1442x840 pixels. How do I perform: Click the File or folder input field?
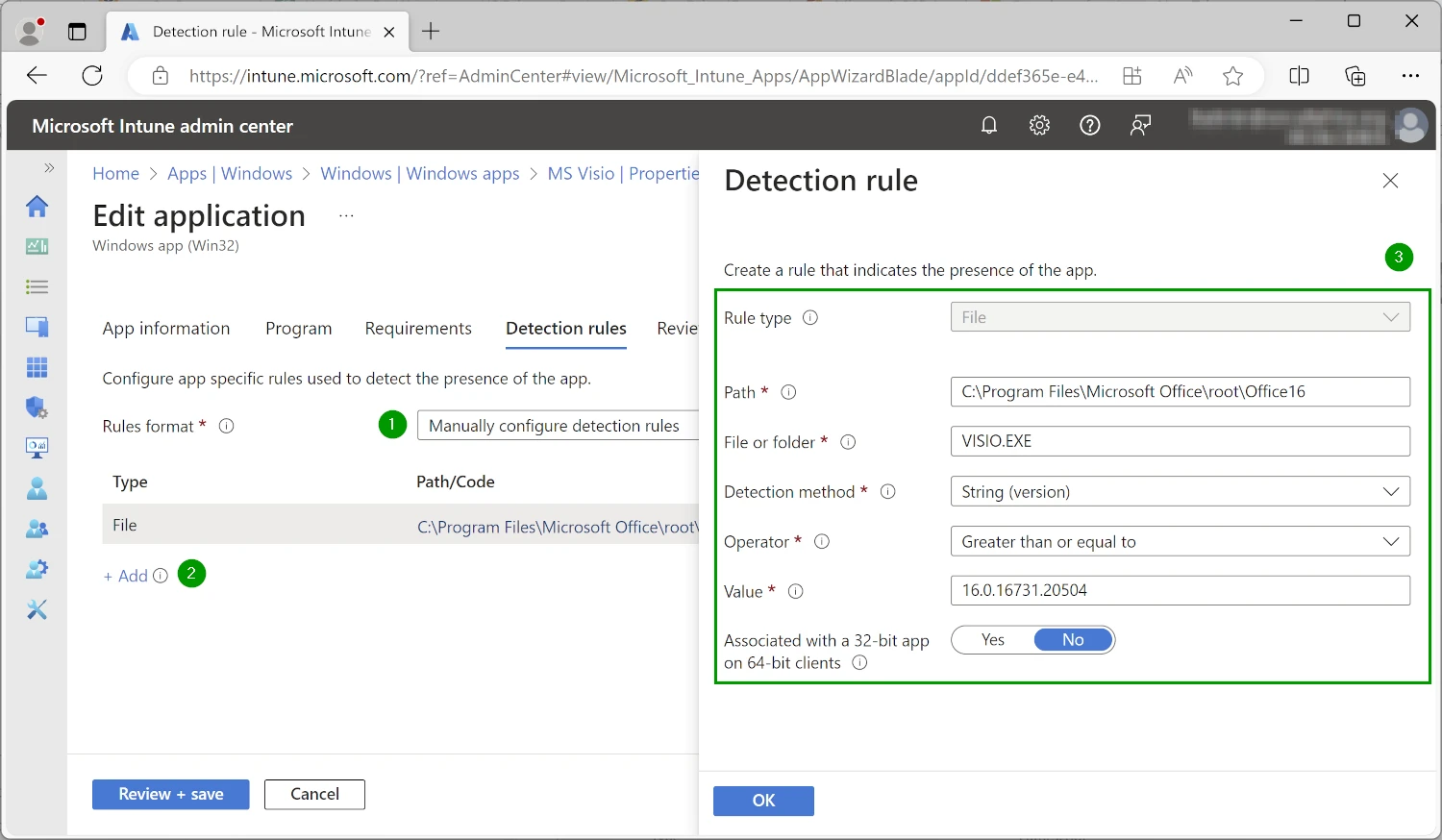1180,441
